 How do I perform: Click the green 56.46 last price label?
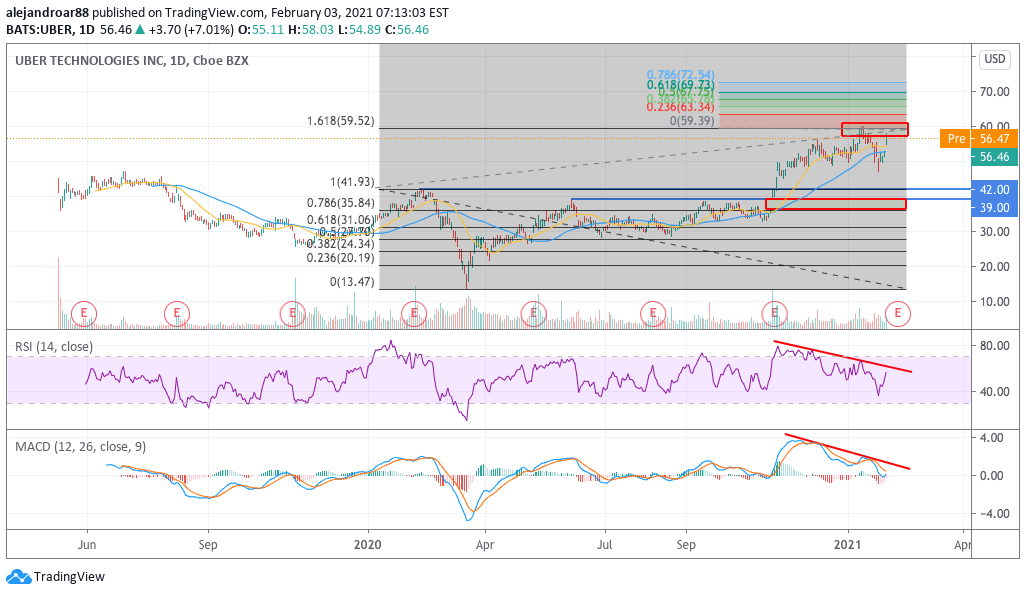coord(994,156)
